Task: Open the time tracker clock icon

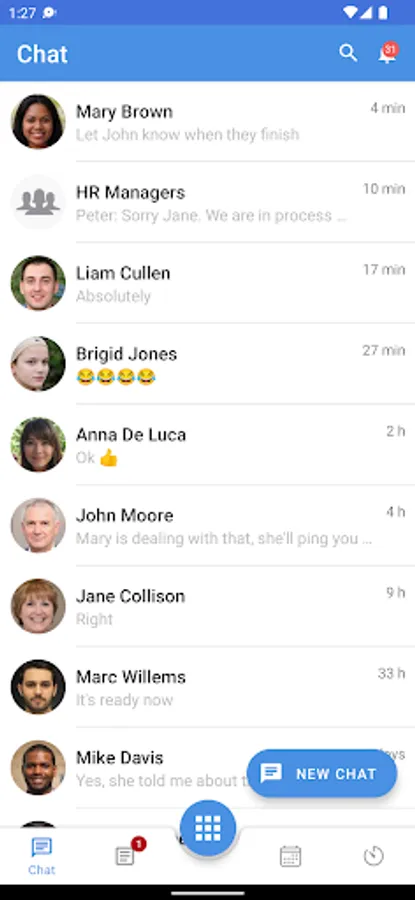Action: click(374, 856)
